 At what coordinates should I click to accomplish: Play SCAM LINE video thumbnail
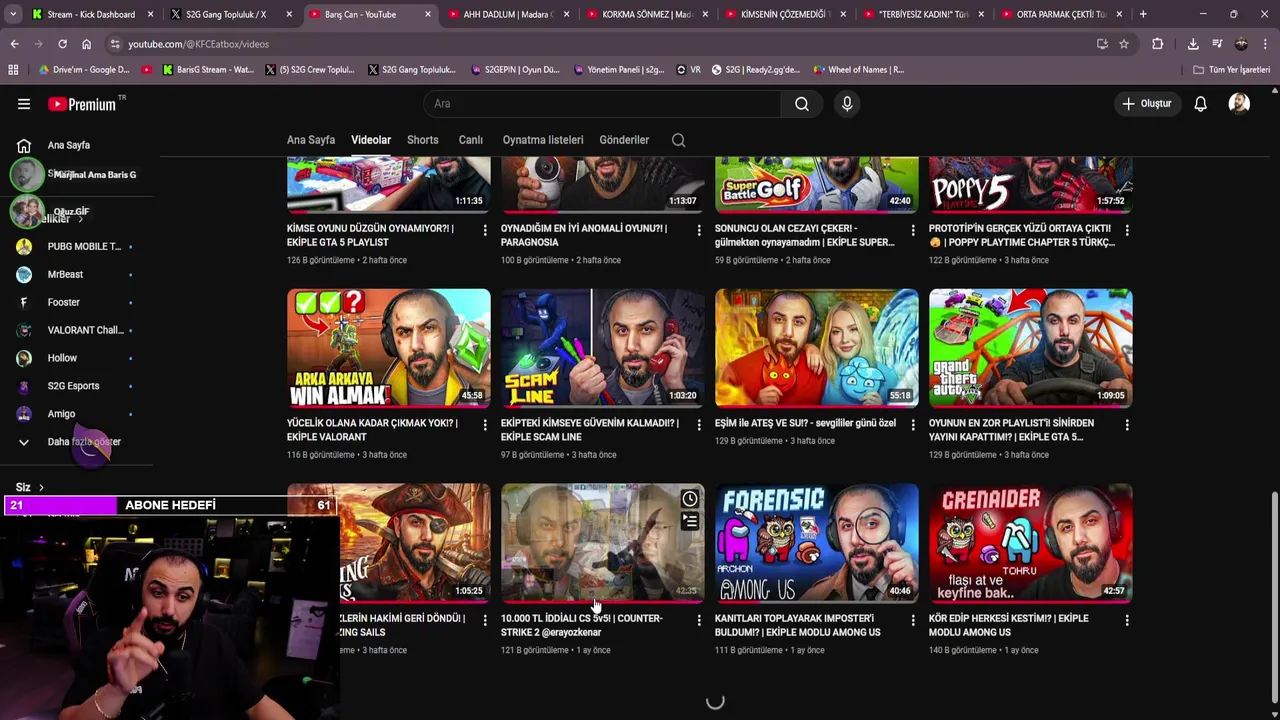click(x=603, y=347)
